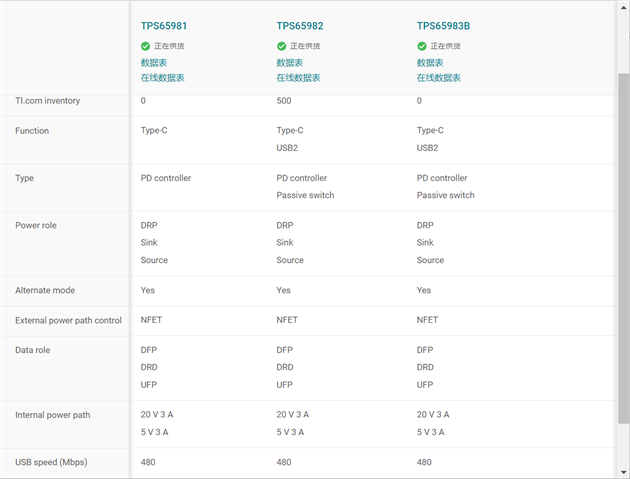Image resolution: width=630 pixels, height=479 pixels.
Task: Click Alternate mode Yes under TPS65982
Action: (283, 290)
